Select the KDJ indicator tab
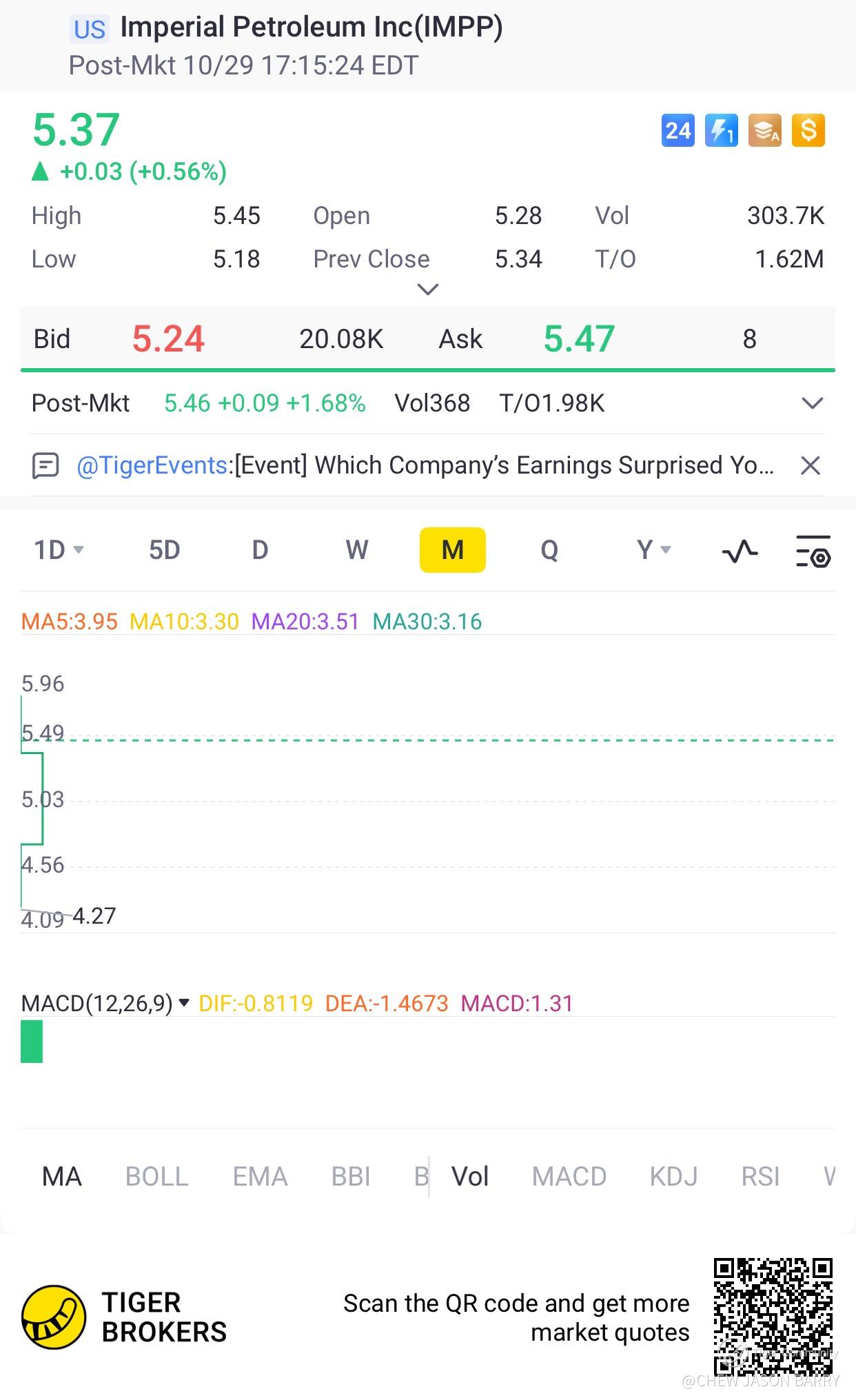This screenshot has height=1400, width=856. [x=673, y=1177]
